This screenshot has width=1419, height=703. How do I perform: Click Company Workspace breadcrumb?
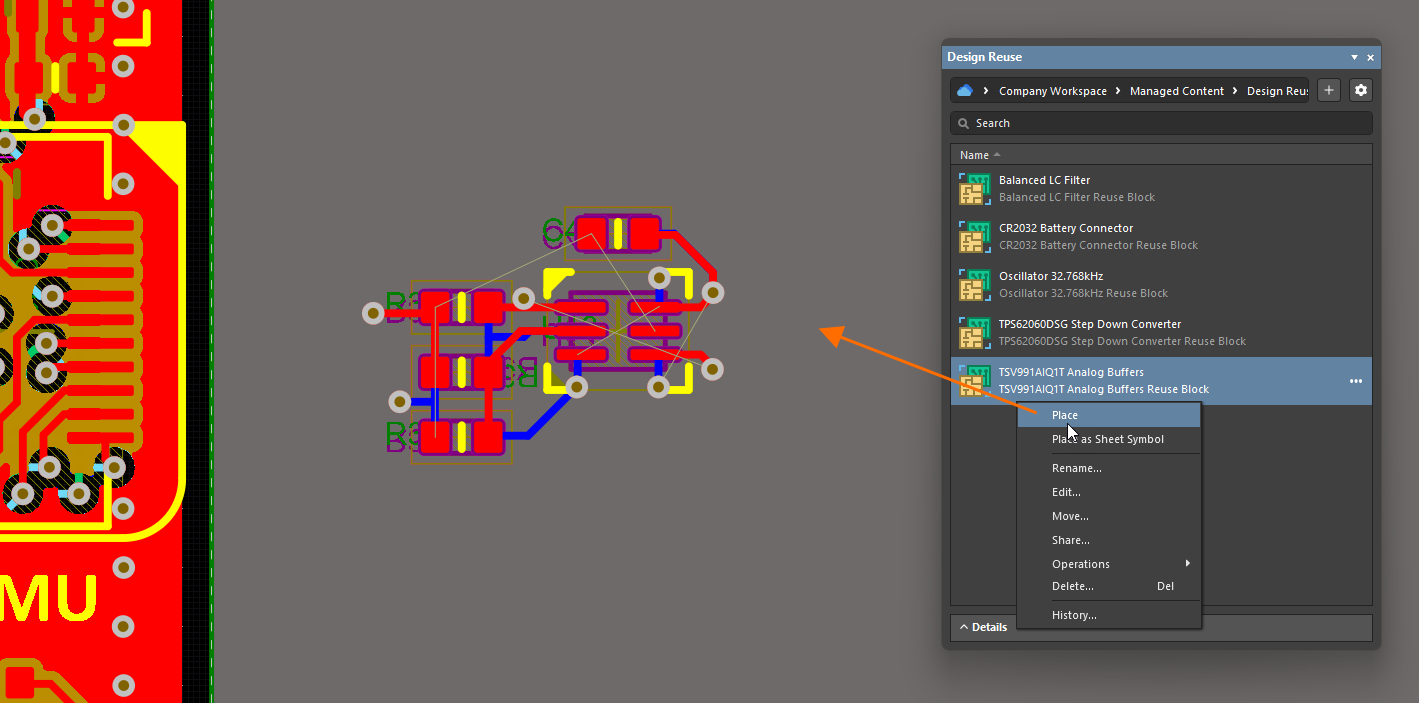1053,91
